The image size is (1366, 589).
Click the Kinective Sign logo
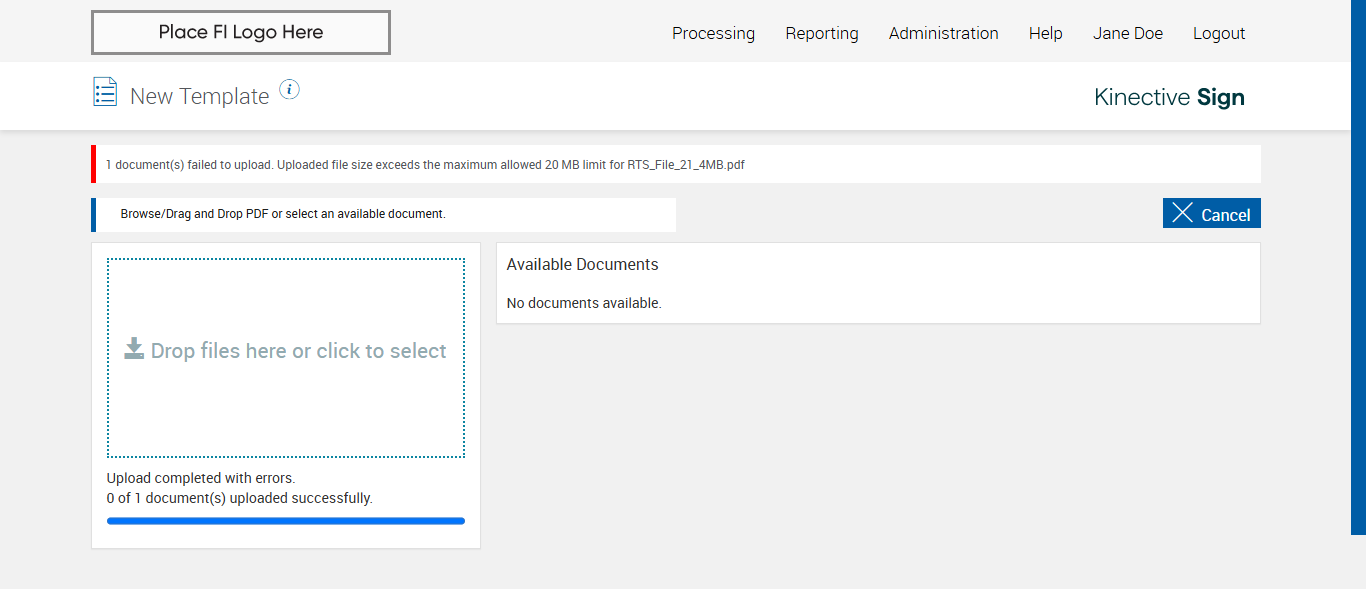pos(1169,97)
